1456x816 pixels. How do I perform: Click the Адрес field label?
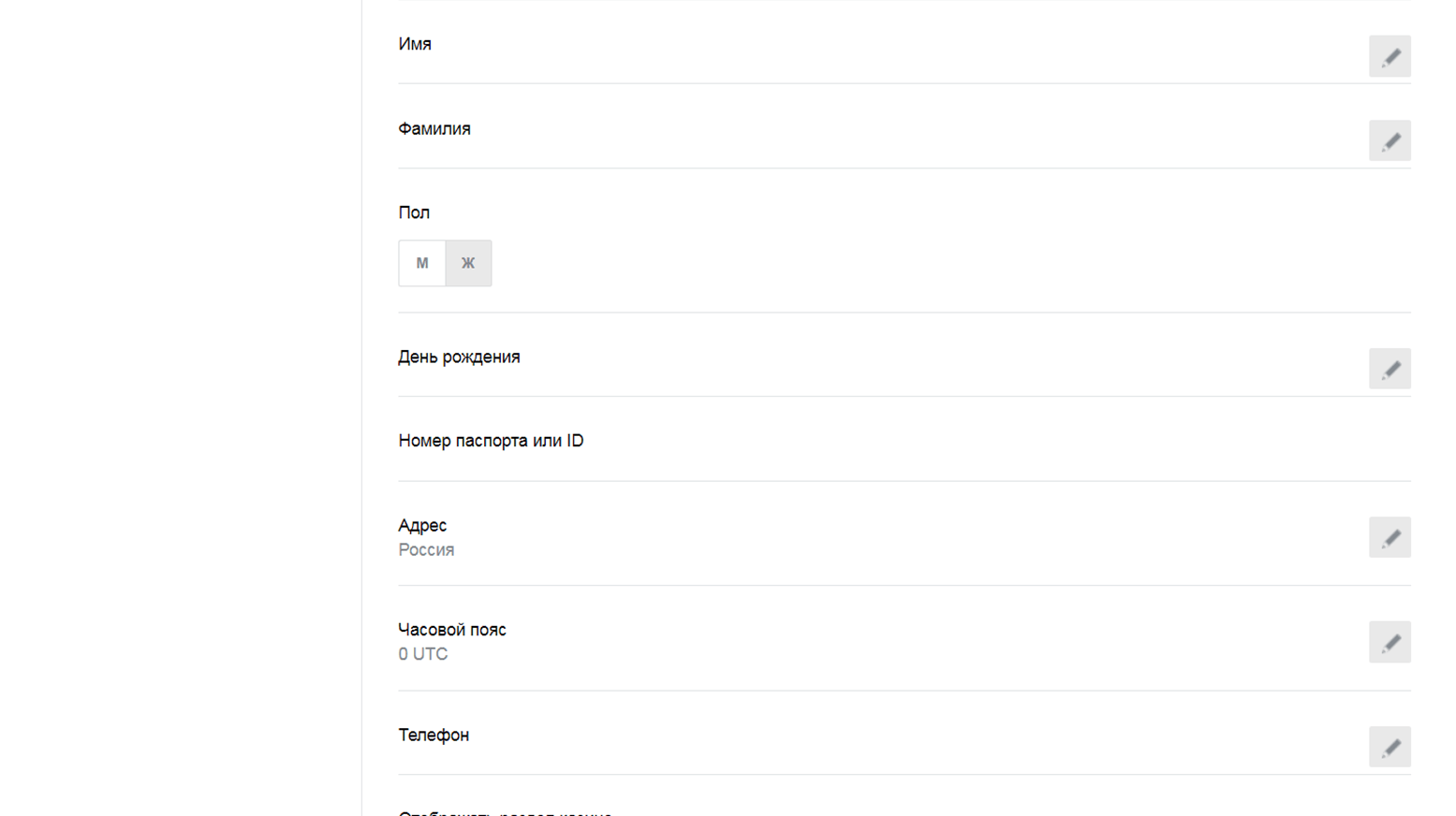(422, 526)
